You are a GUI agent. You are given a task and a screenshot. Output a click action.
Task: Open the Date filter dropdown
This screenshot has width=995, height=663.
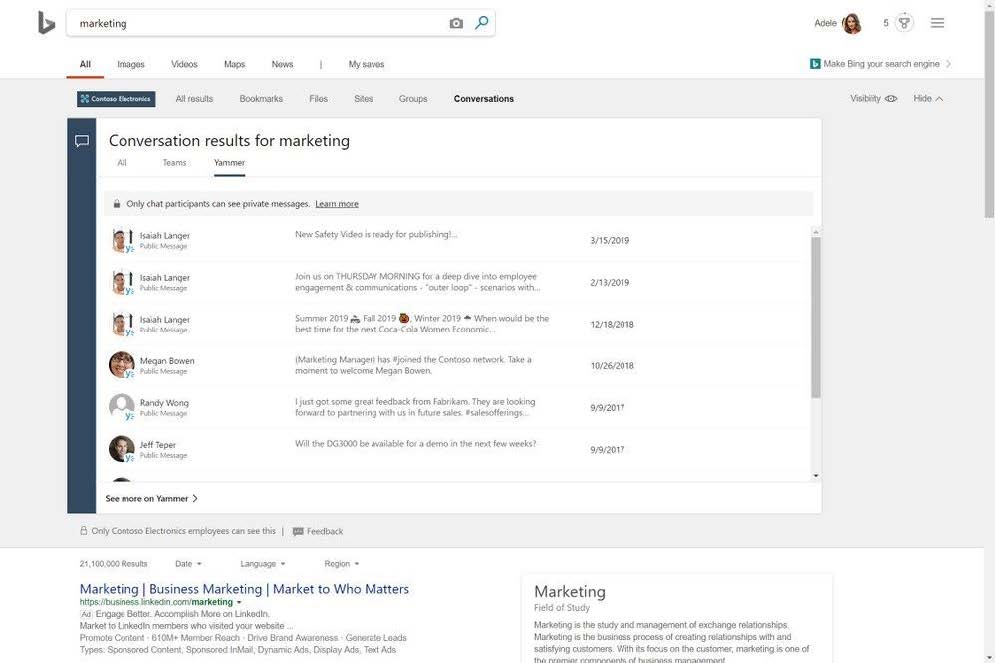[x=188, y=563]
